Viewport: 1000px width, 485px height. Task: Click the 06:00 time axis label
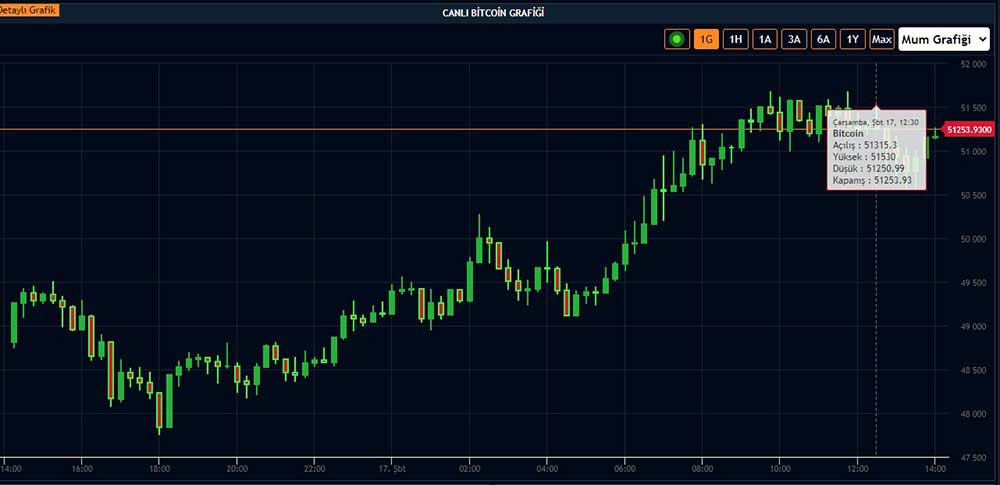(x=624, y=468)
